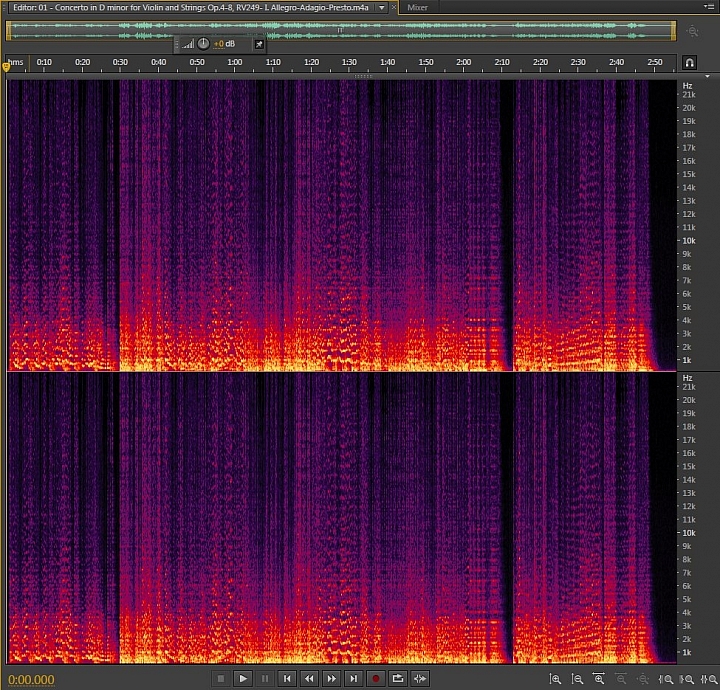
Task: Click 10k on top channel frequency scale
Action: 689,241
